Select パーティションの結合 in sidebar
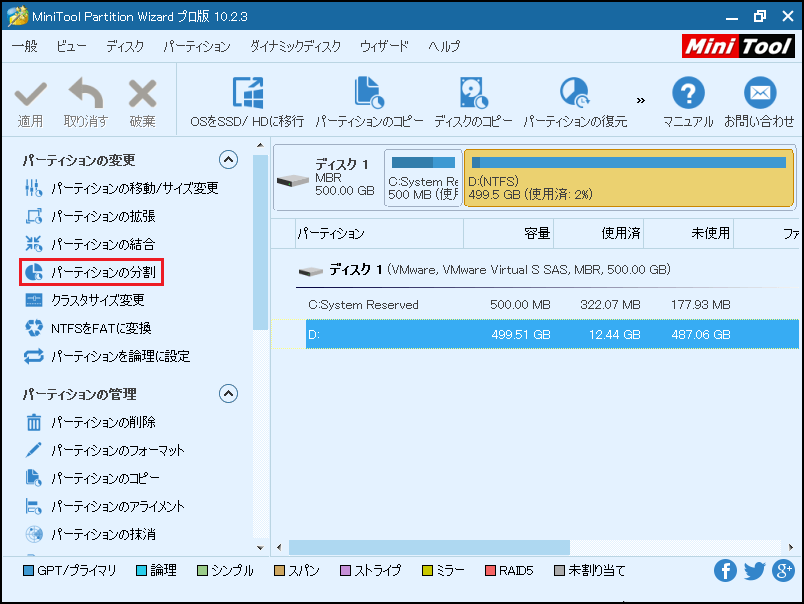Image resolution: width=804 pixels, height=604 pixels. tap(90, 244)
